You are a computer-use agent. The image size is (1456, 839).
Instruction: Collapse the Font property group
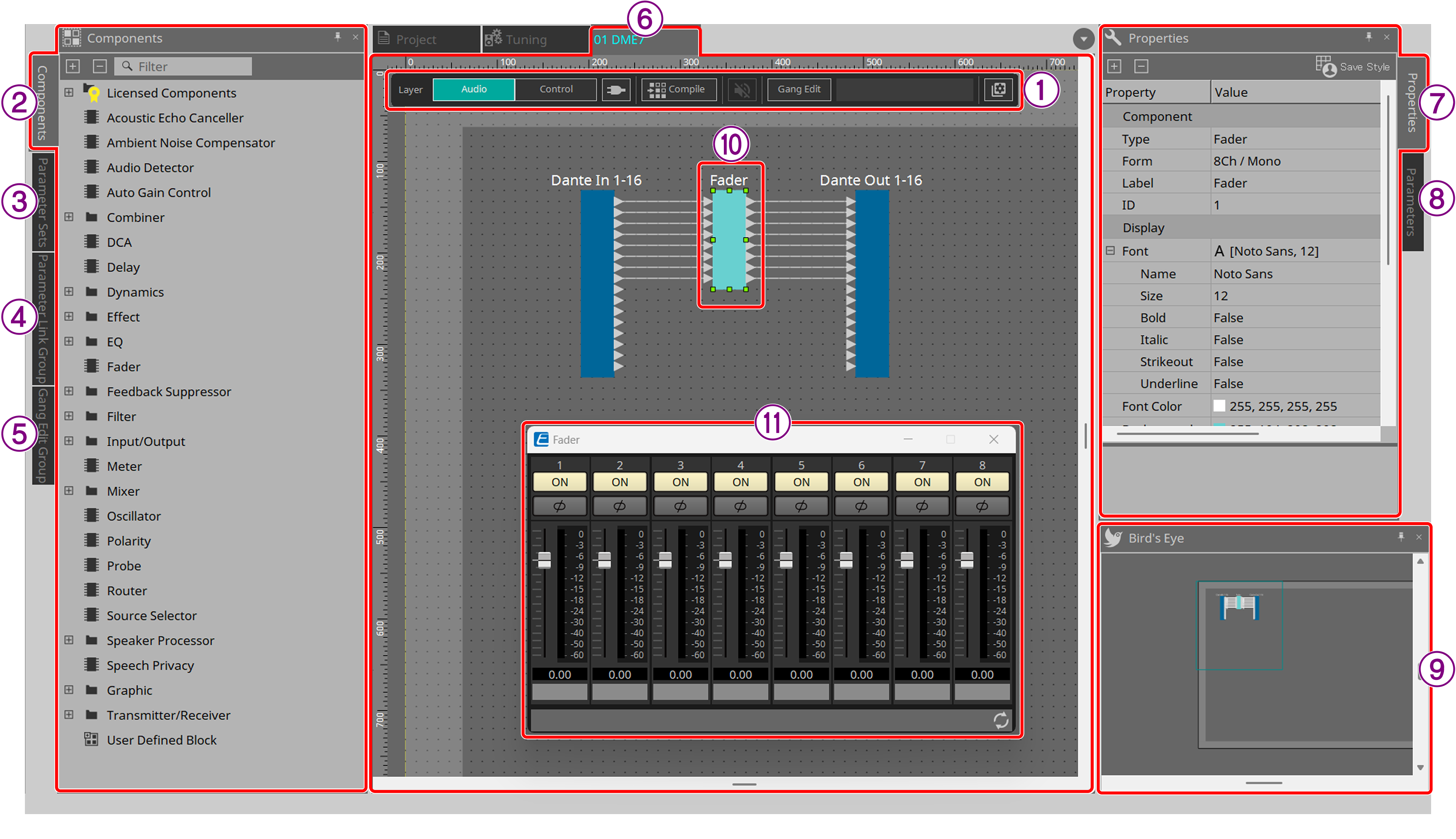(x=1110, y=250)
